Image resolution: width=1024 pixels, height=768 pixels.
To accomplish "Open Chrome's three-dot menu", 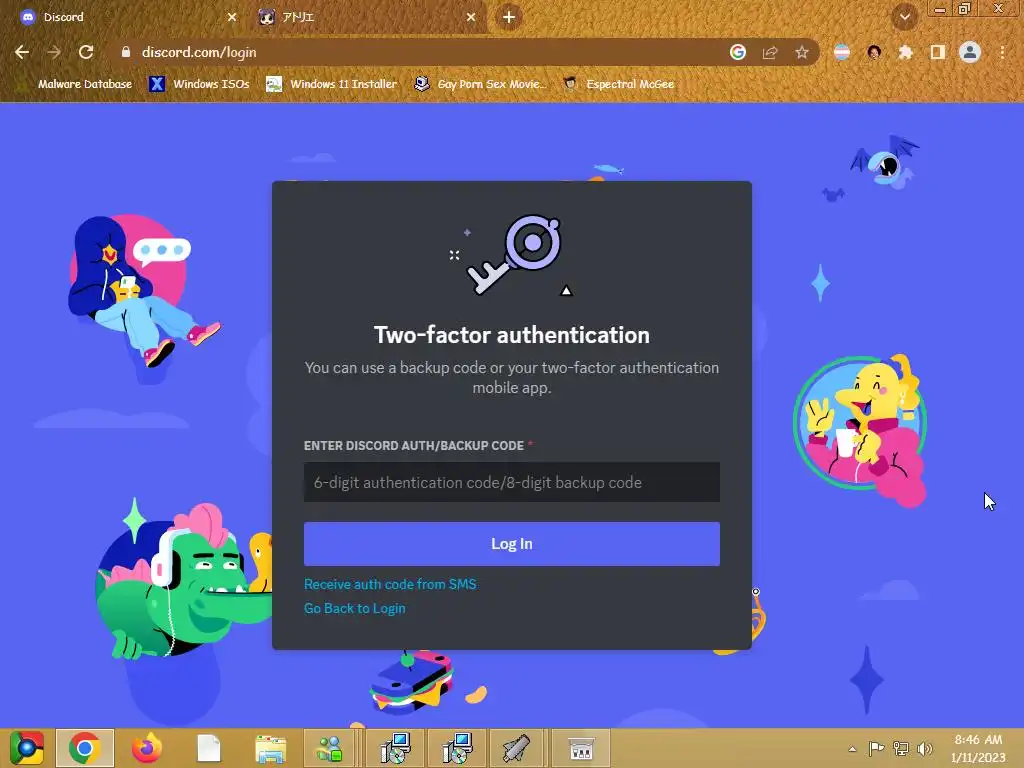I will 1002,52.
